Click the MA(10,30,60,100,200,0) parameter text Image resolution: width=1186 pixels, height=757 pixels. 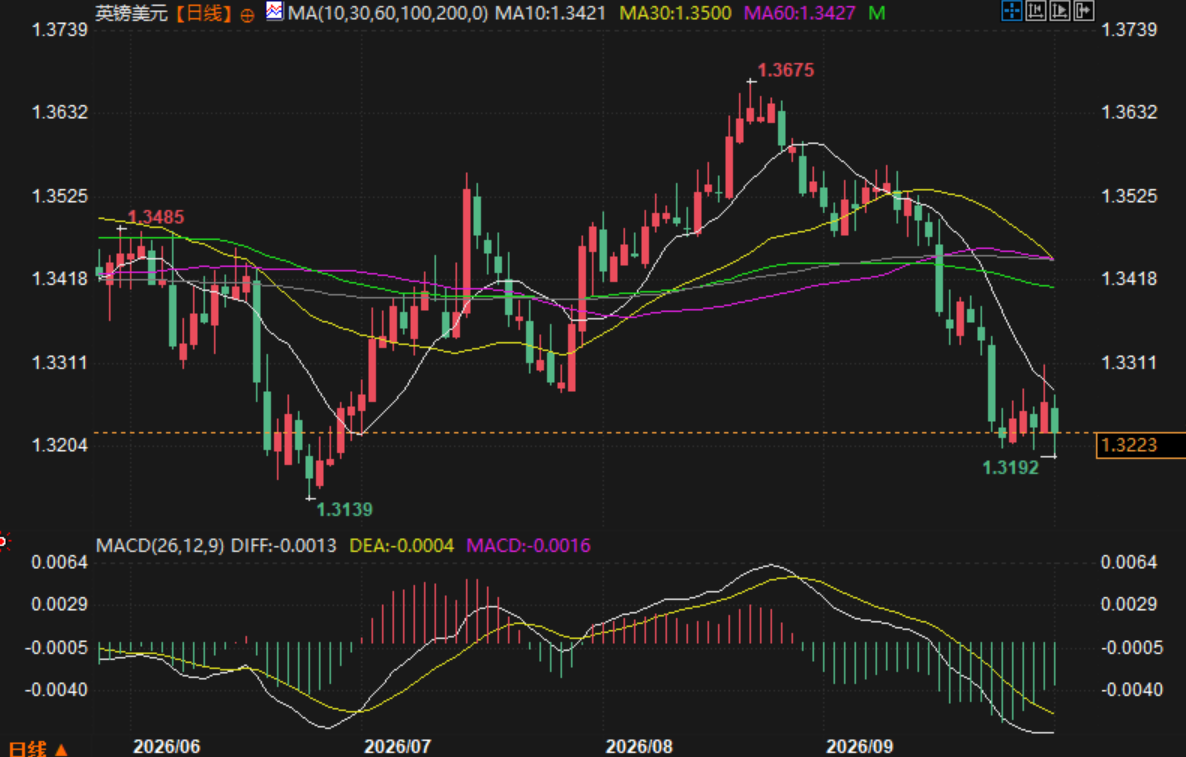point(388,13)
